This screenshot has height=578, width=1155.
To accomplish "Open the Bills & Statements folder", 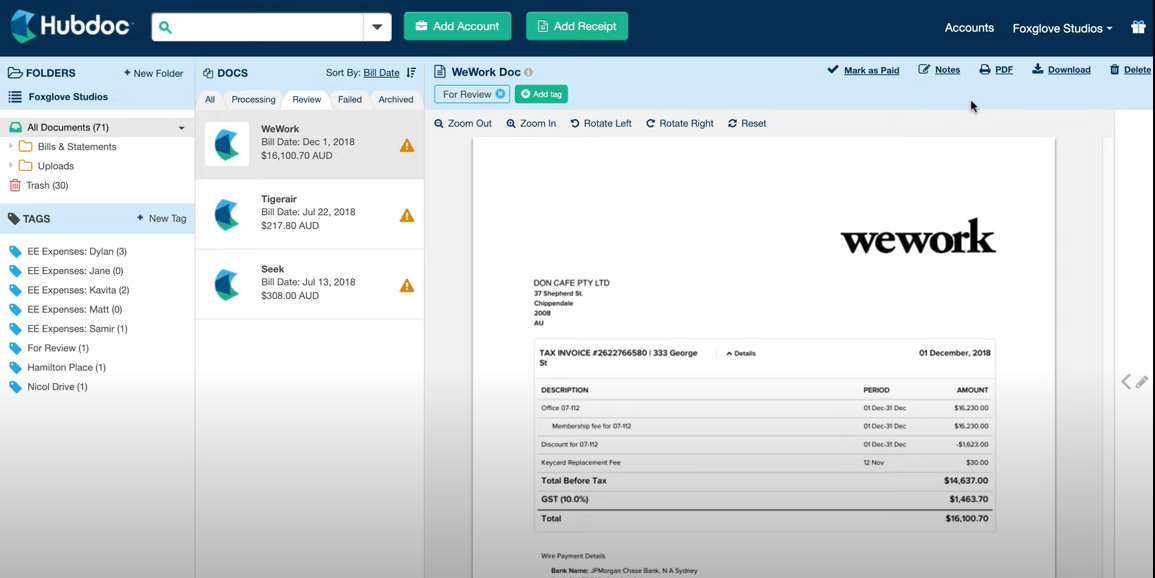I will (77, 147).
